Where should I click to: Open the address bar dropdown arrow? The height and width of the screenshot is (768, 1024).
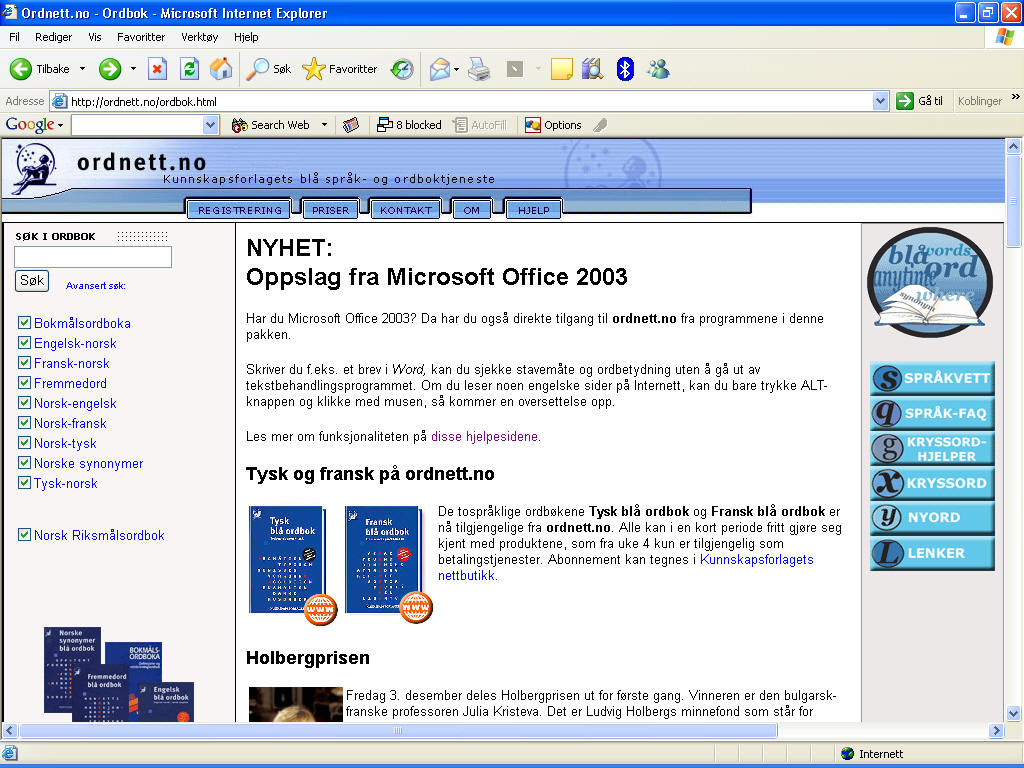coord(880,101)
